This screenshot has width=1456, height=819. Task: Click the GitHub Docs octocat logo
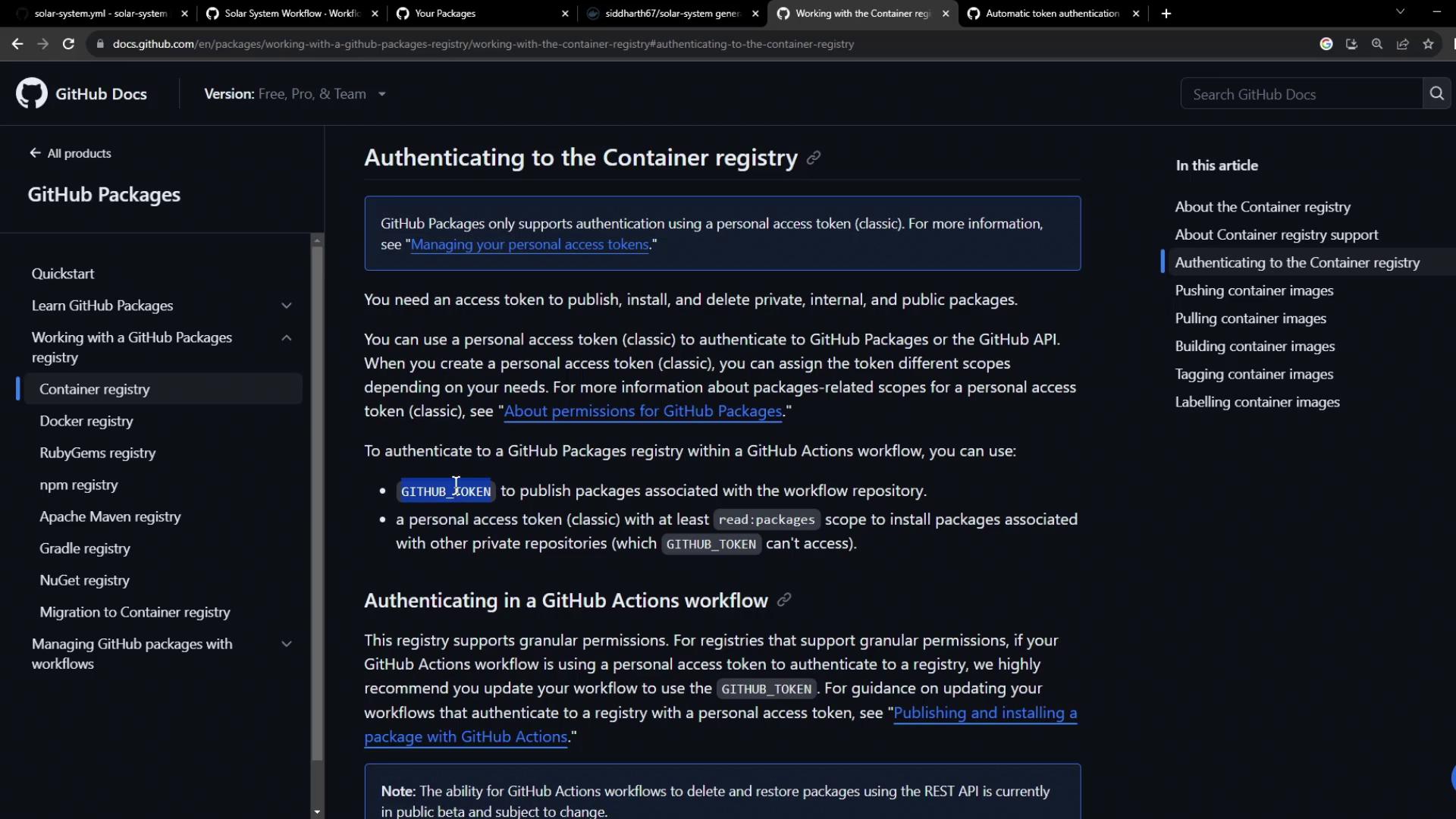32,93
